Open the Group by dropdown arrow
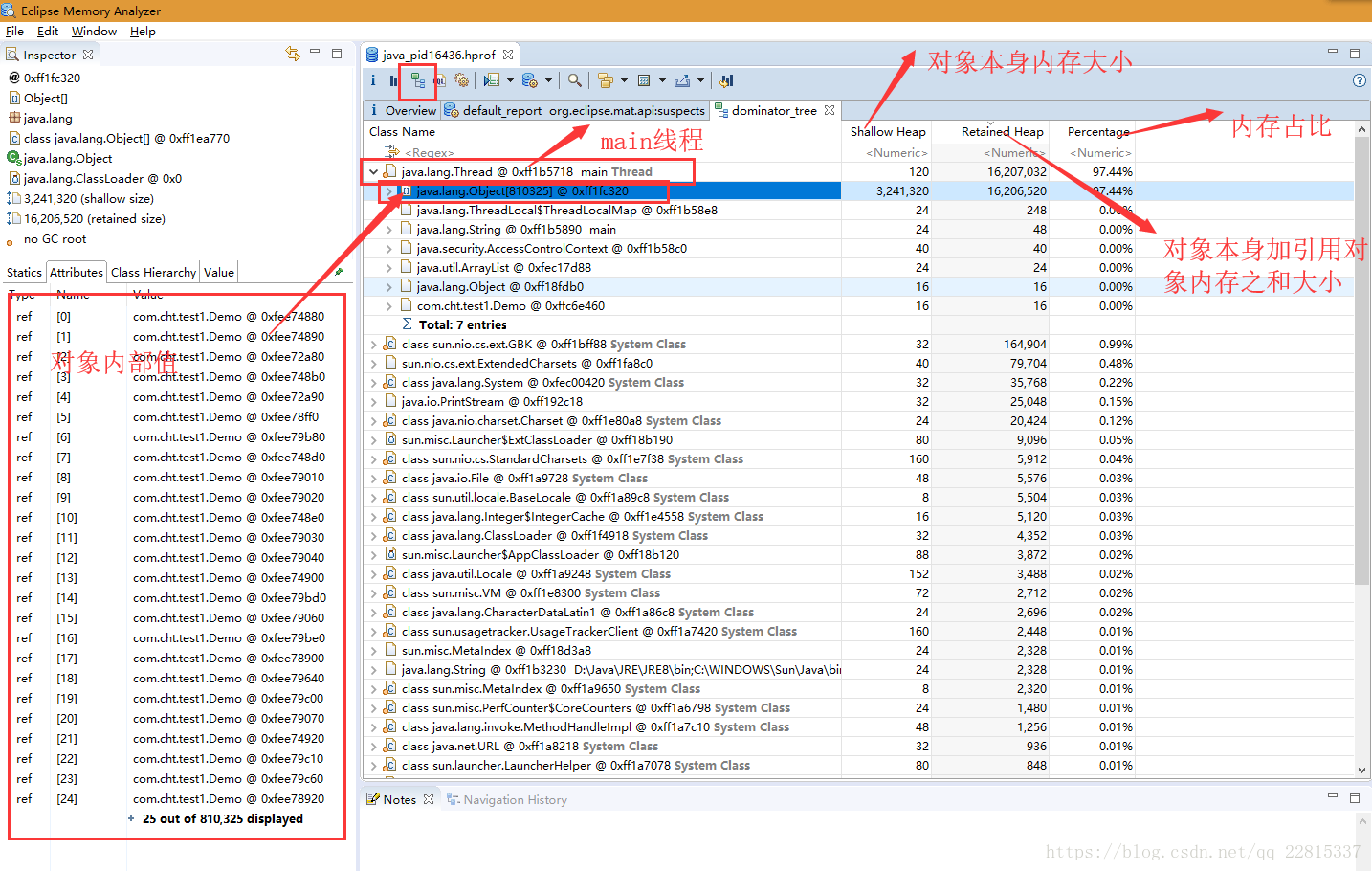The width and height of the screenshot is (1372, 871). click(x=624, y=80)
